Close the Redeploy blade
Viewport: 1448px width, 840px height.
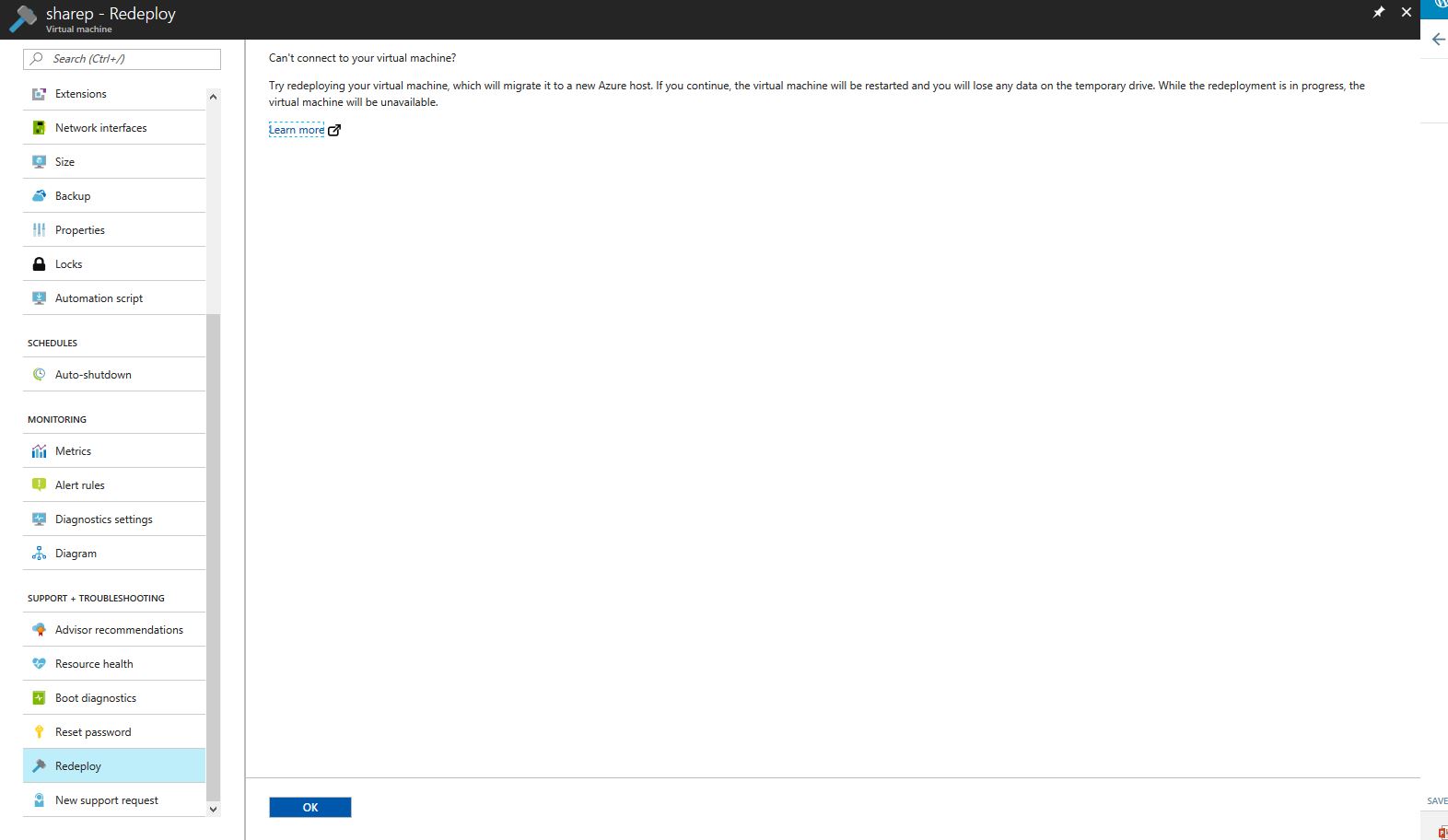point(1406,13)
